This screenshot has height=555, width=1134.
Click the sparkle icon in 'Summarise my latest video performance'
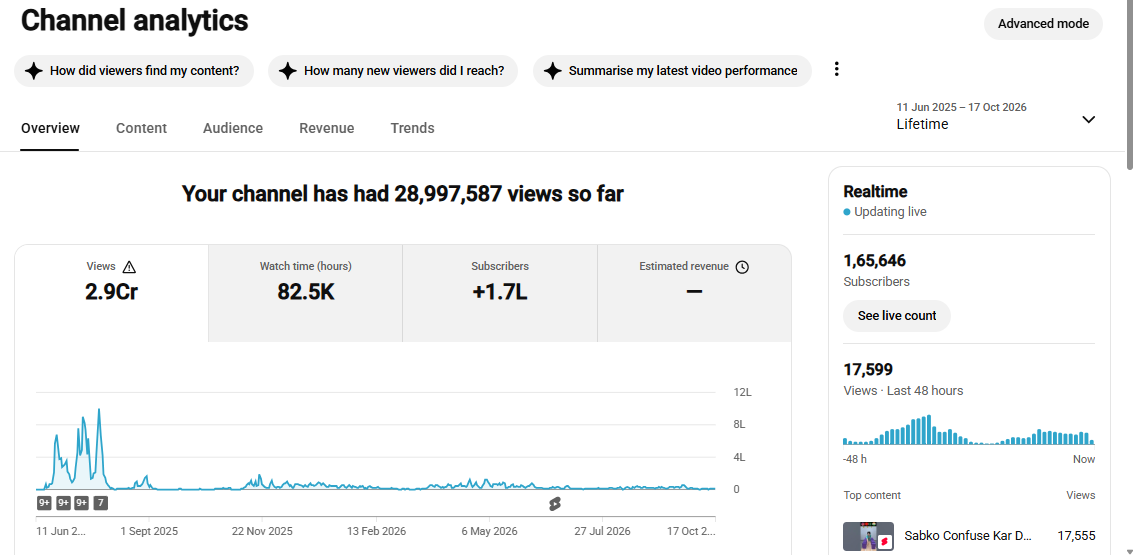click(x=553, y=71)
